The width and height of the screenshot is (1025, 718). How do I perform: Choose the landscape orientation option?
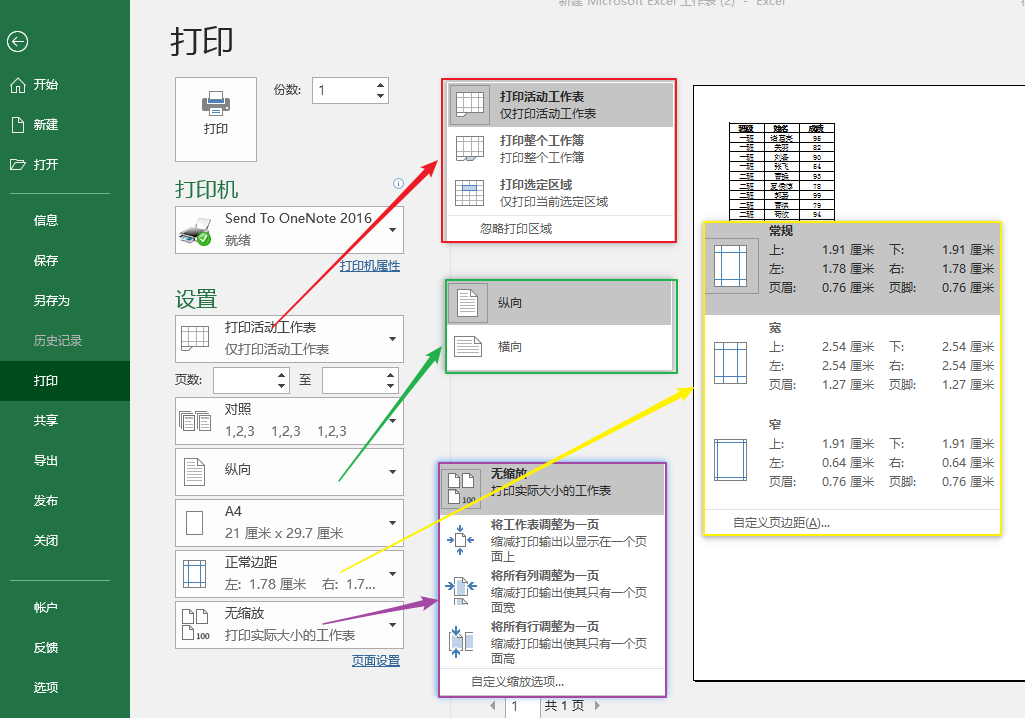510,347
